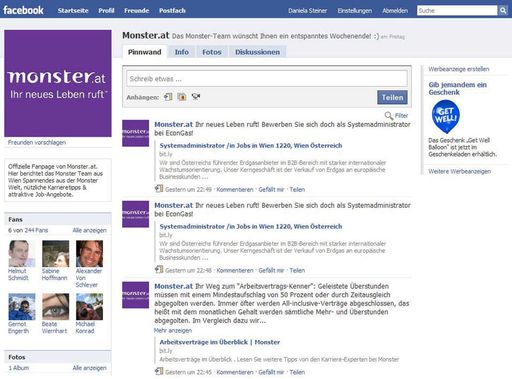Click the Get Well balloon gift icon
The height and width of the screenshot is (379, 512).
click(446, 116)
